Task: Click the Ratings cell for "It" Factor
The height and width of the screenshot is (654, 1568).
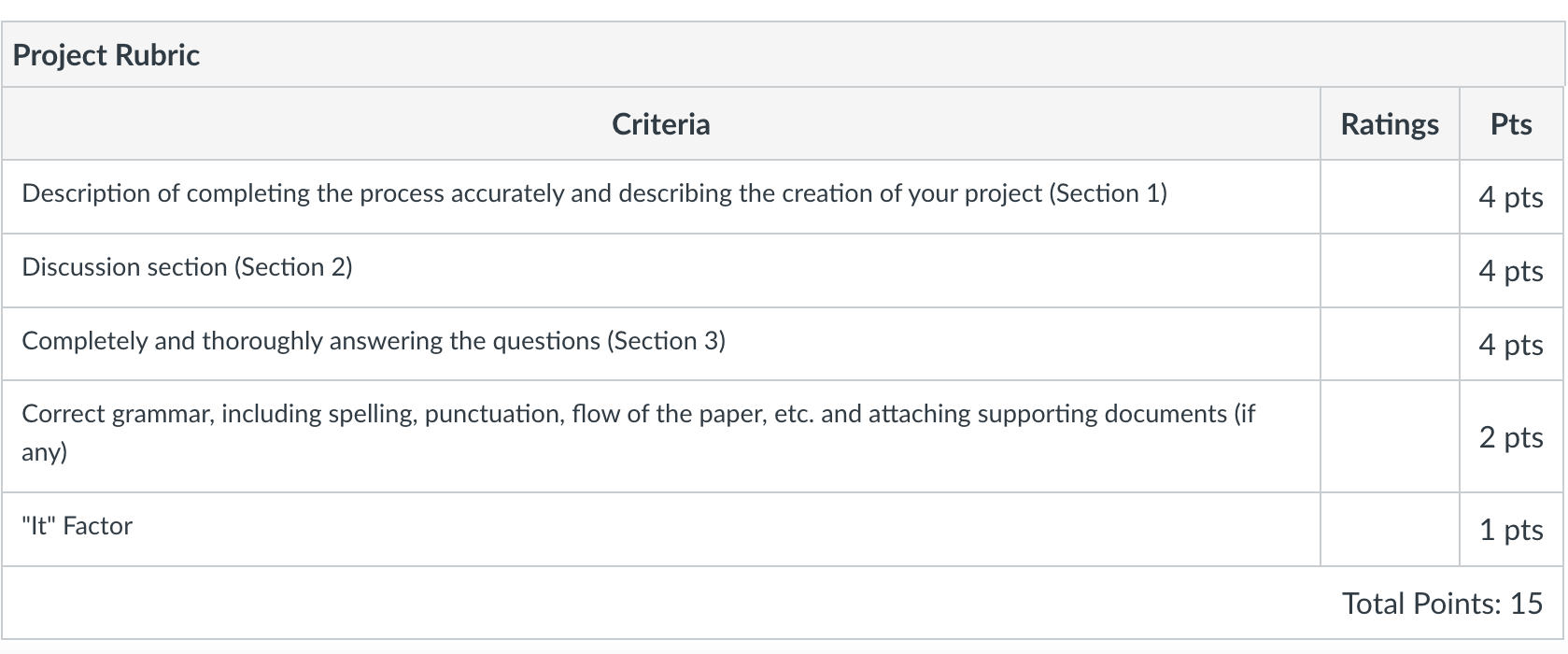Action: coord(1389,529)
